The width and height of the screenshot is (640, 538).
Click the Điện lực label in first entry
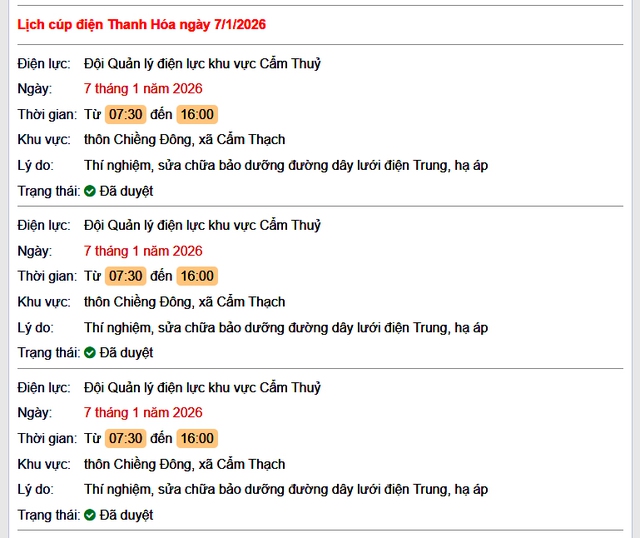[x=44, y=64]
